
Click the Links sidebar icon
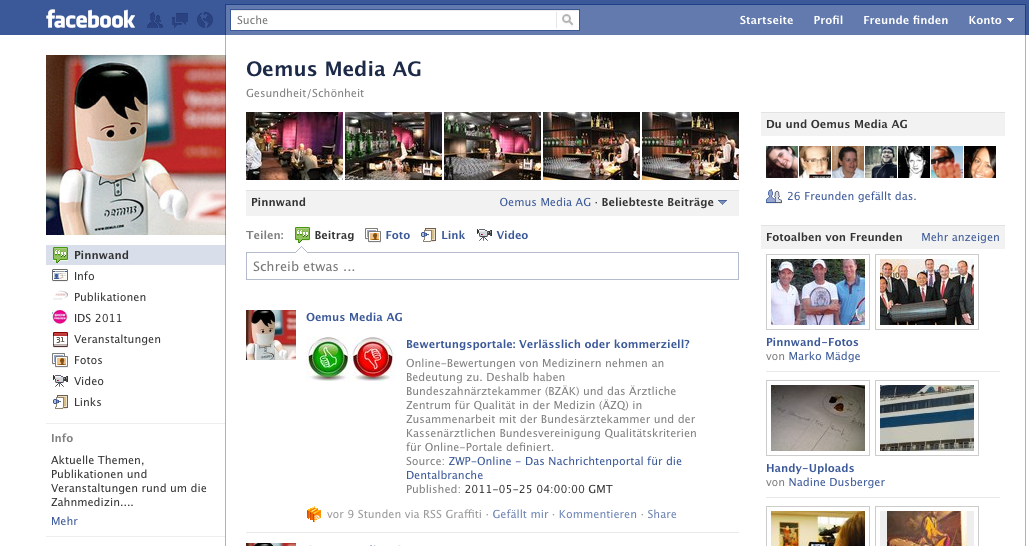60,402
